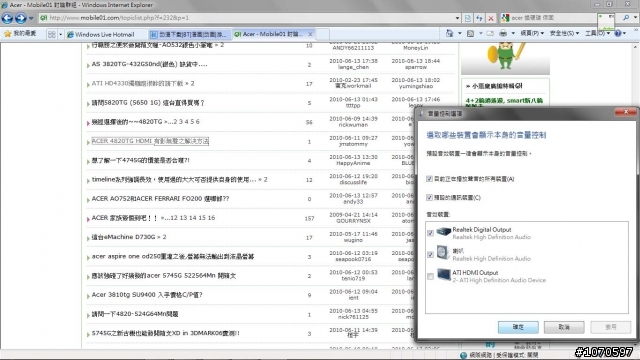Close the Acer - Mobile01 tab
Viewport: 640px width, 360px height.
(x=311, y=34)
